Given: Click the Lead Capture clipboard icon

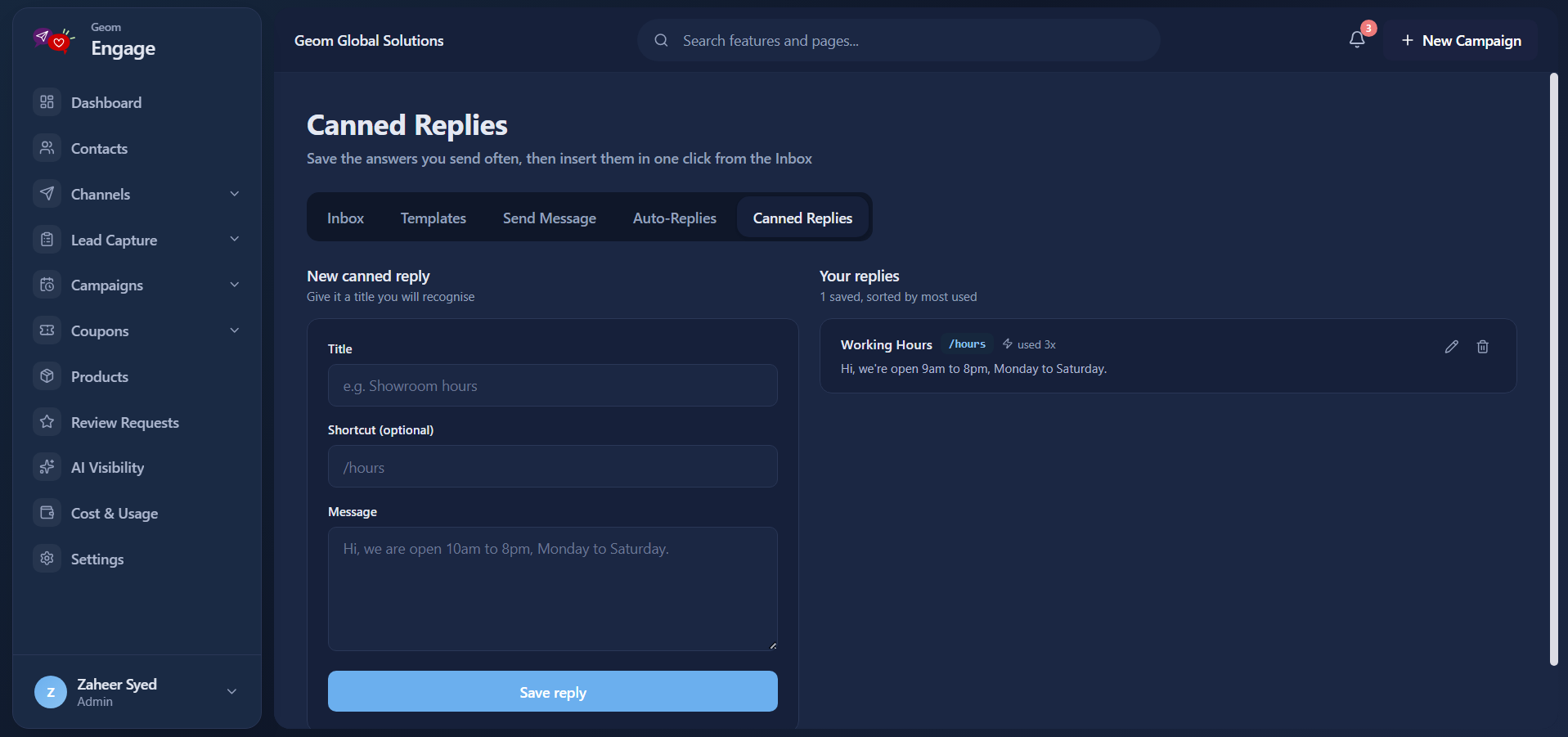Looking at the screenshot, I should click(x=47, y=240).
